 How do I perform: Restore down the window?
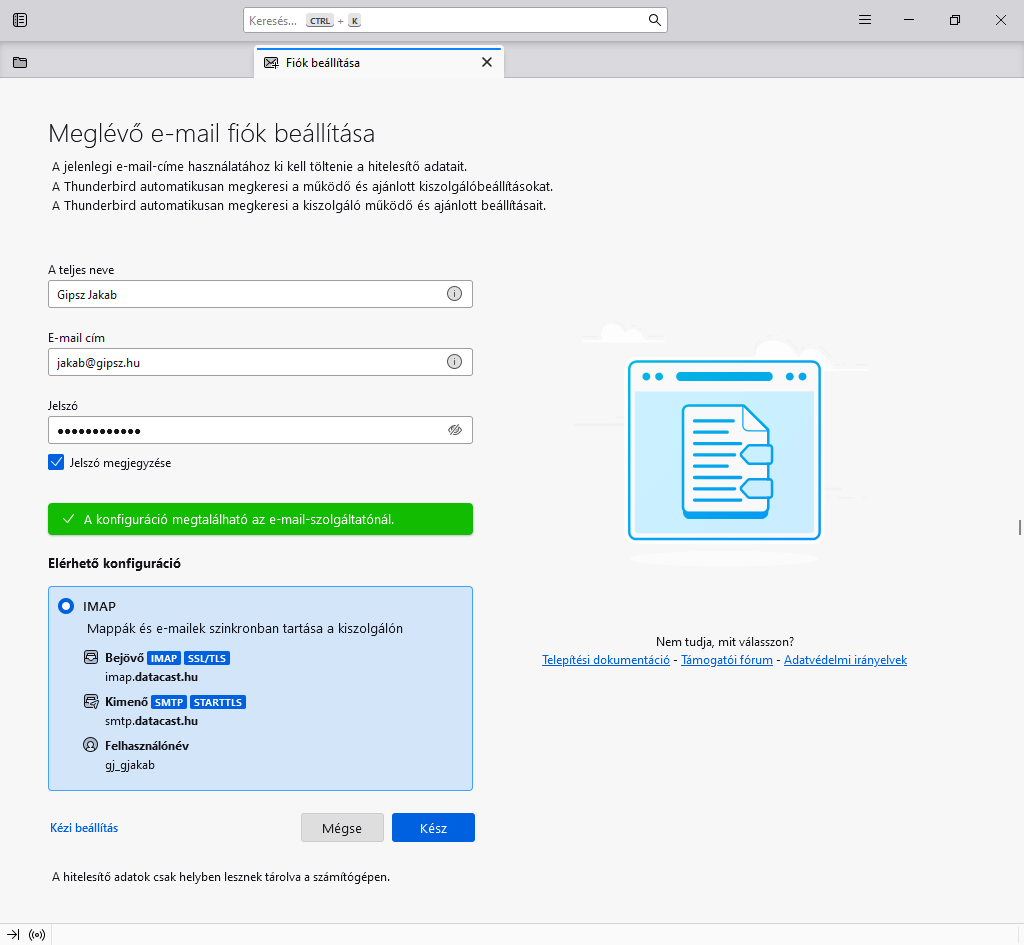click(955, 20)
